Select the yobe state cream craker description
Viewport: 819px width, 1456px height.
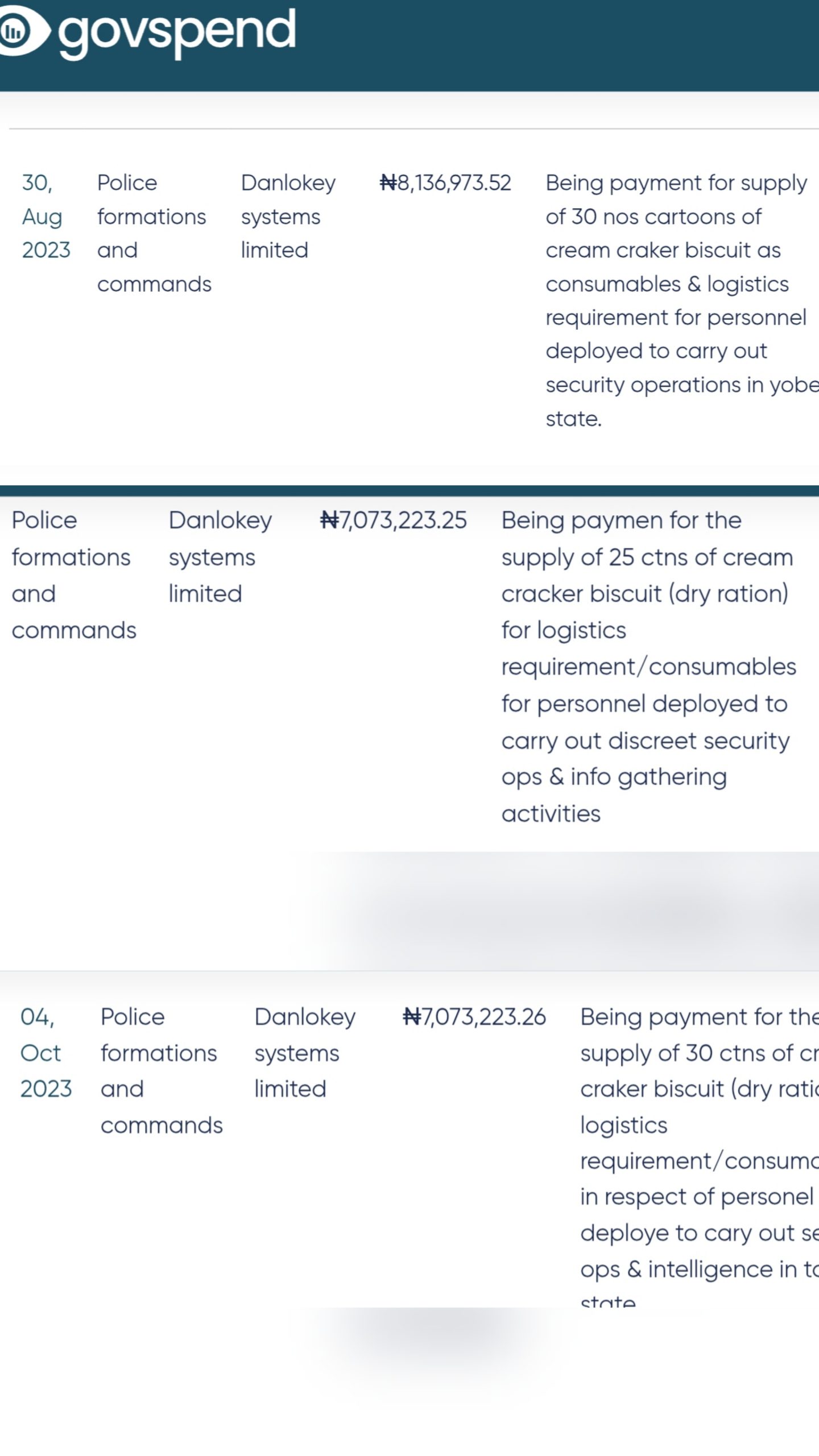tap(677, 300)
